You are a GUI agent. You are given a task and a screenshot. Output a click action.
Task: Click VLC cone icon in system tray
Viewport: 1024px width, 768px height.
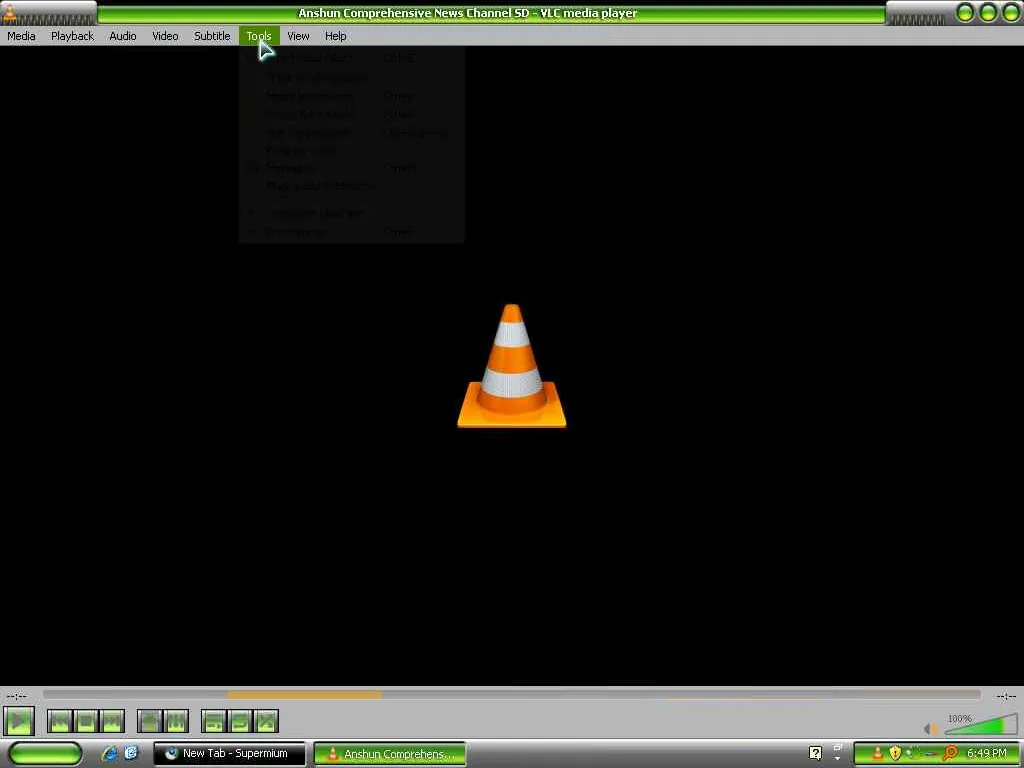tap(878, 753)
